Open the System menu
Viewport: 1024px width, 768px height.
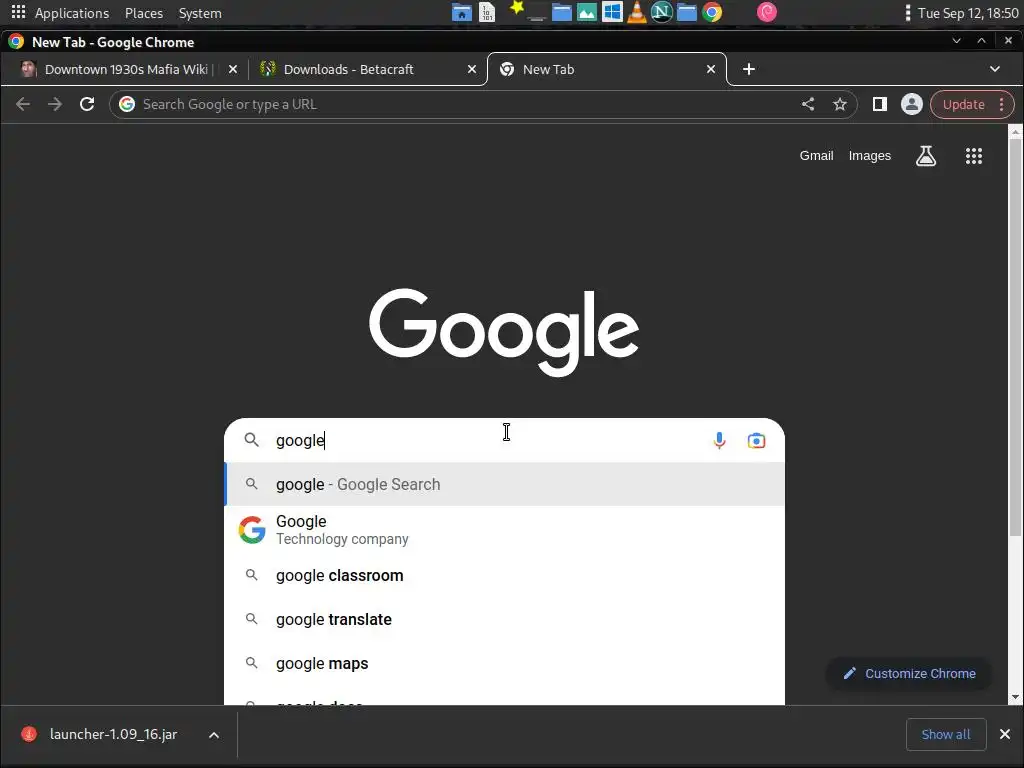tap(200, 13)
